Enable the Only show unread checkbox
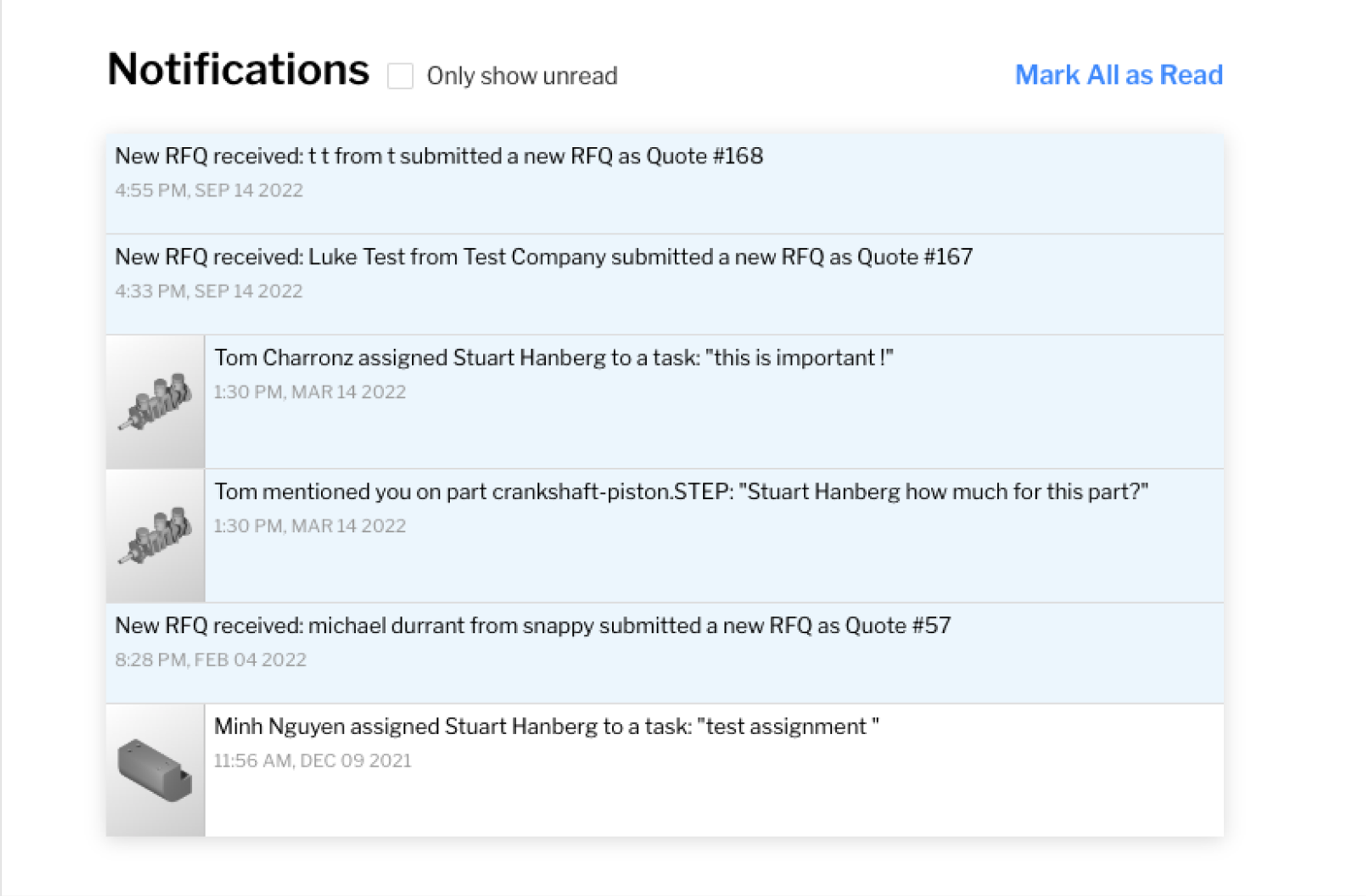 coord(400,76)
